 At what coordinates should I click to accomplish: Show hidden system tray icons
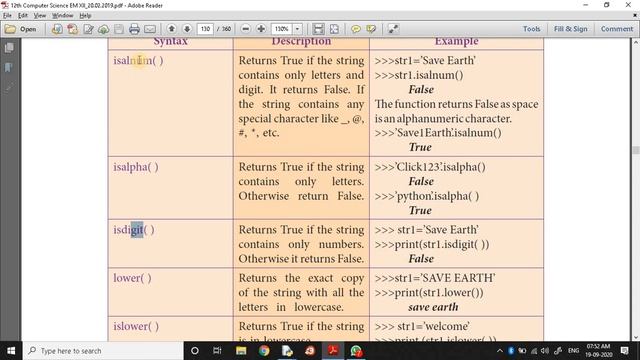tap(500, 351)
